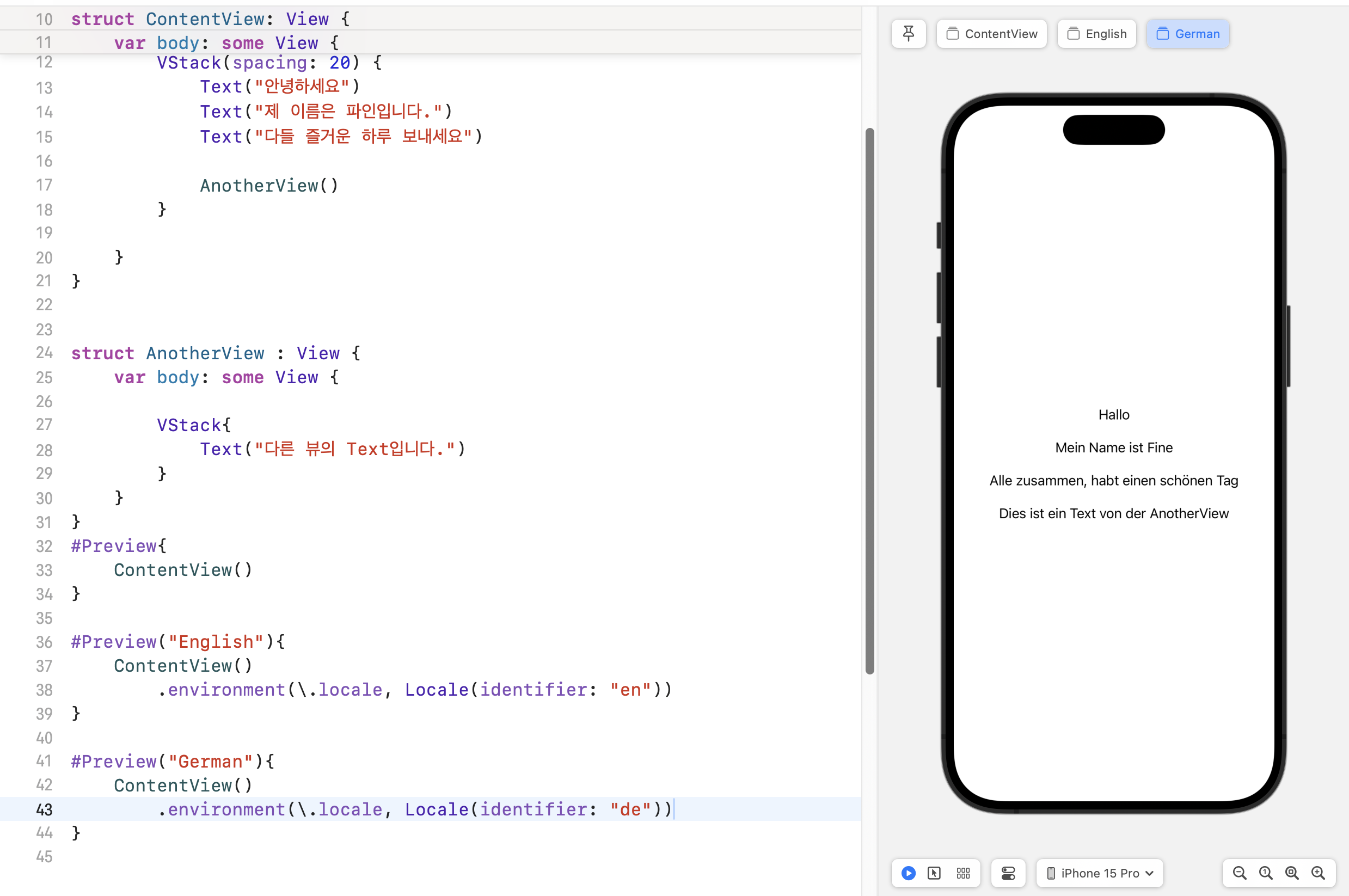Open canvas device settings toggle icon
Viewport: 1349px width, 896px height.
tap(1008, 873)
